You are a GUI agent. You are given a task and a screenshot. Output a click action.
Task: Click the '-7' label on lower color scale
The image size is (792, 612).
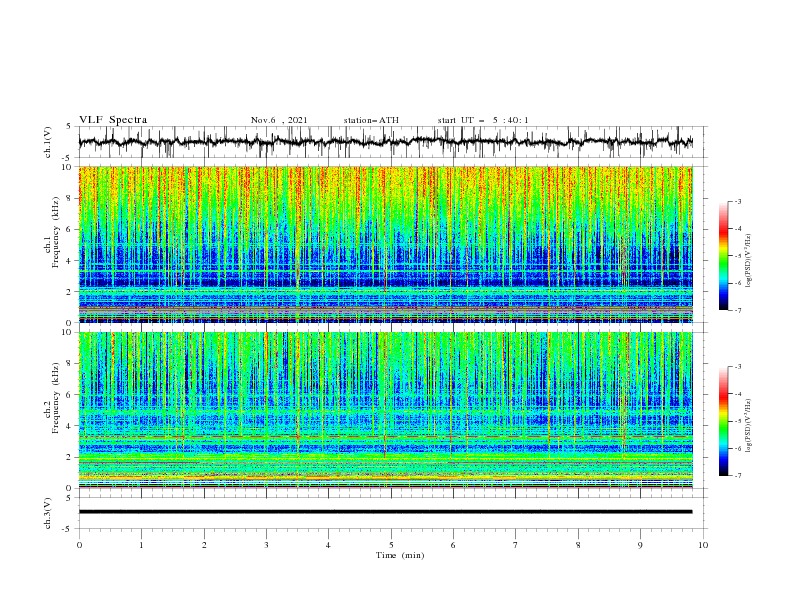737,476
